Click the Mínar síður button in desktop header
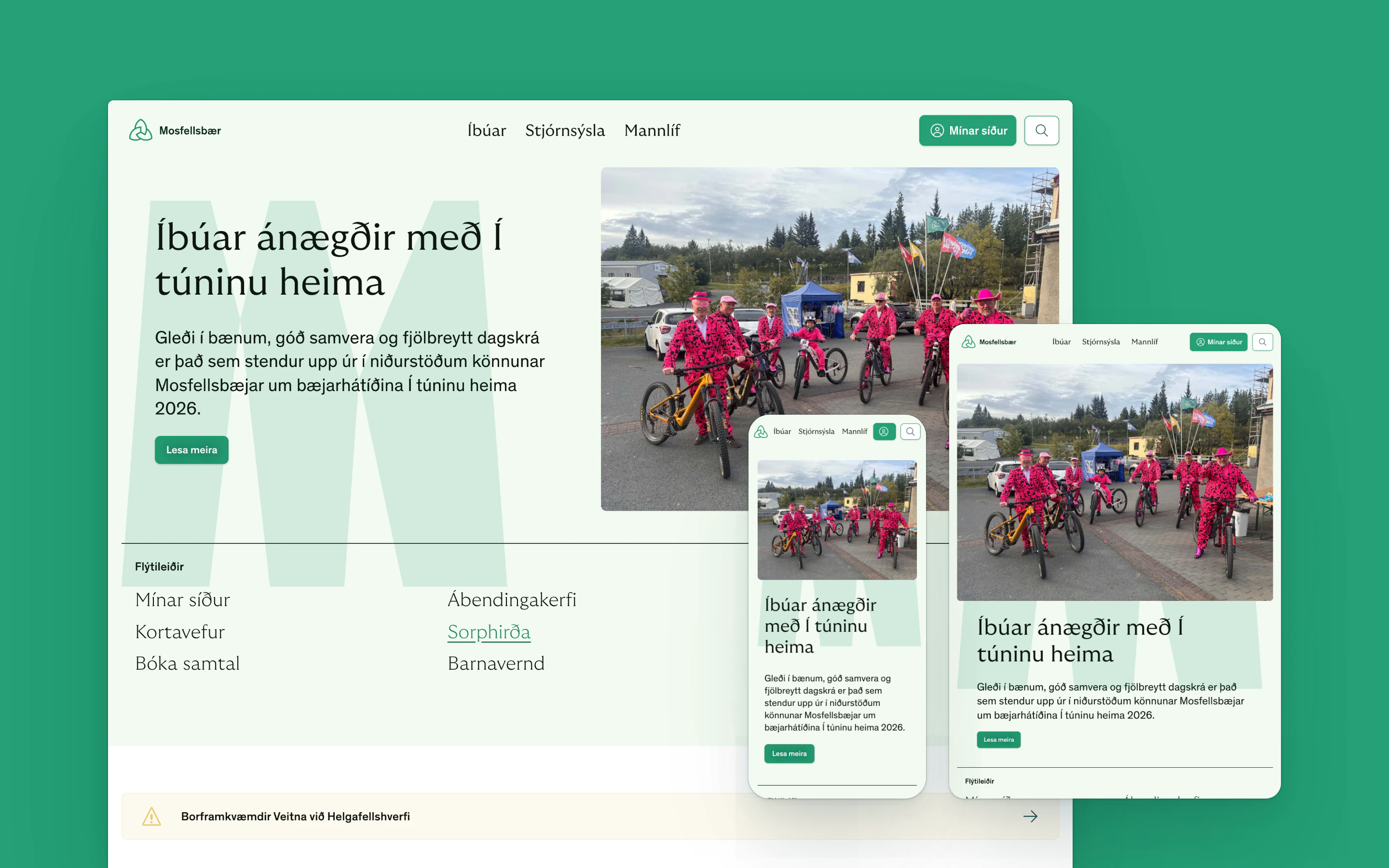 pyautogui.click(x=967, y=130)
